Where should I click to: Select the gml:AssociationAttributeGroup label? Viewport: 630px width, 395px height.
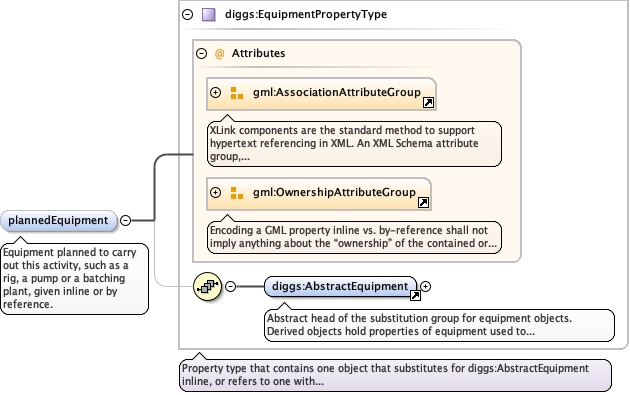tap(337, 92)
